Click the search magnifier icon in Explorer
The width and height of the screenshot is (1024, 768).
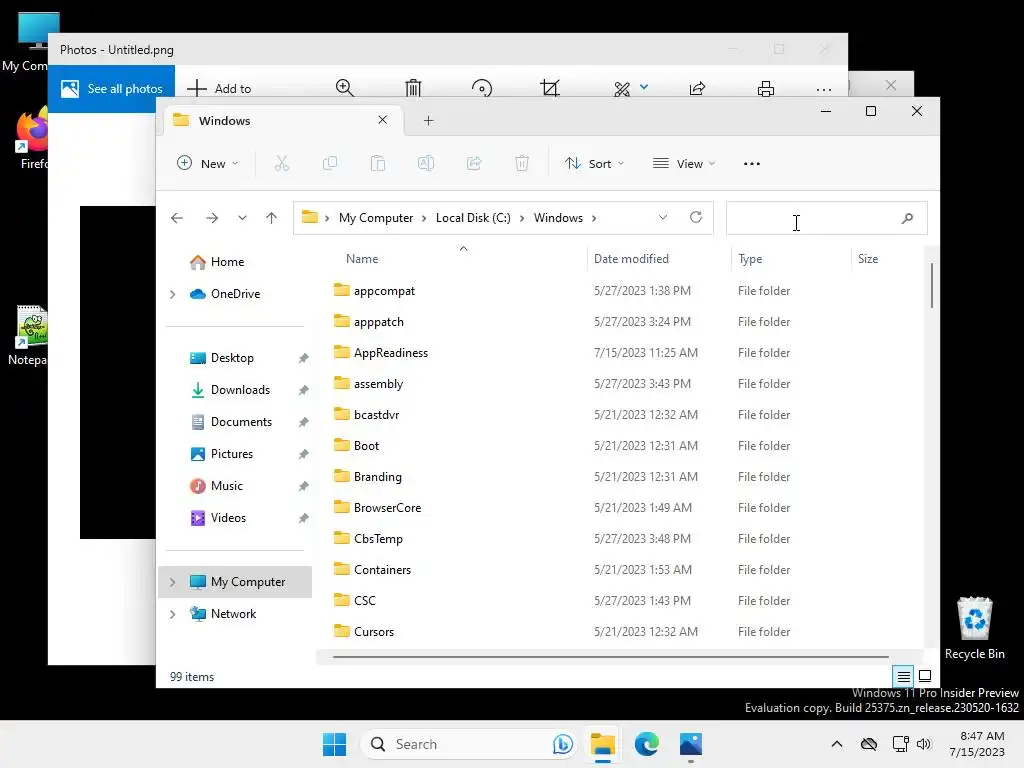[907, 218]
